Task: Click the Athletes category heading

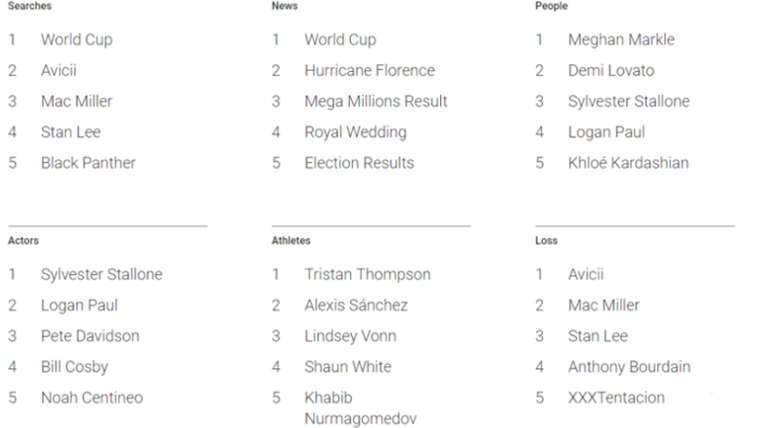Action: (291, 241)
